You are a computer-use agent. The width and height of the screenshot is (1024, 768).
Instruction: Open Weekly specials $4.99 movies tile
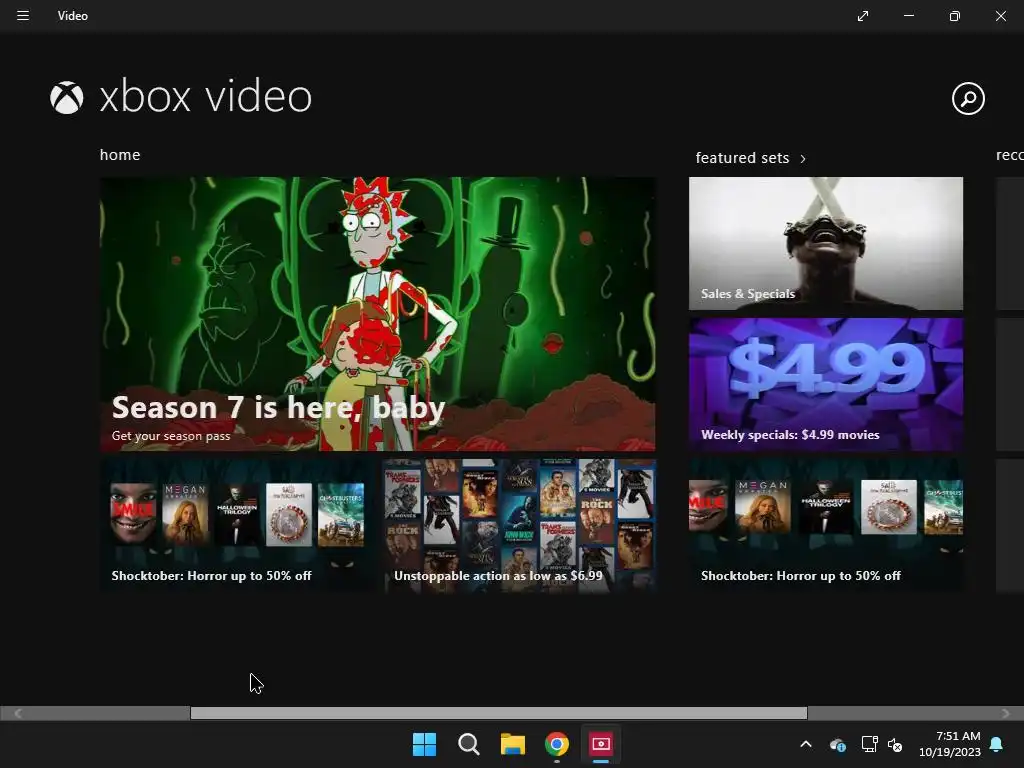click(x=825, y=385)
